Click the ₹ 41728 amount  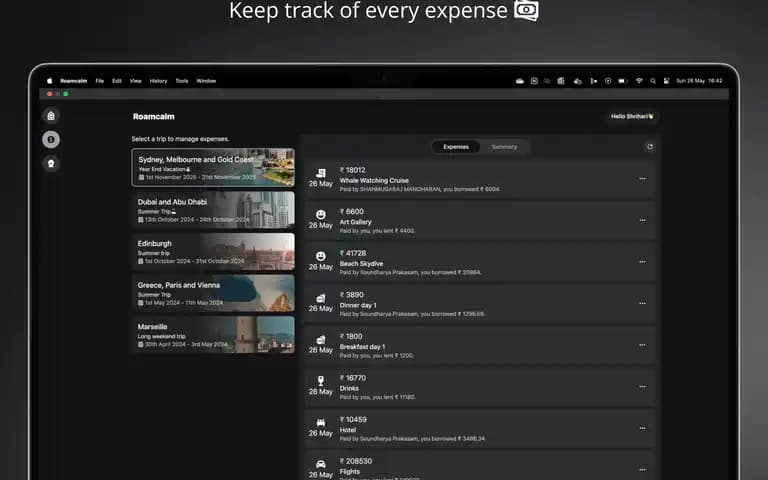point(353,253)
